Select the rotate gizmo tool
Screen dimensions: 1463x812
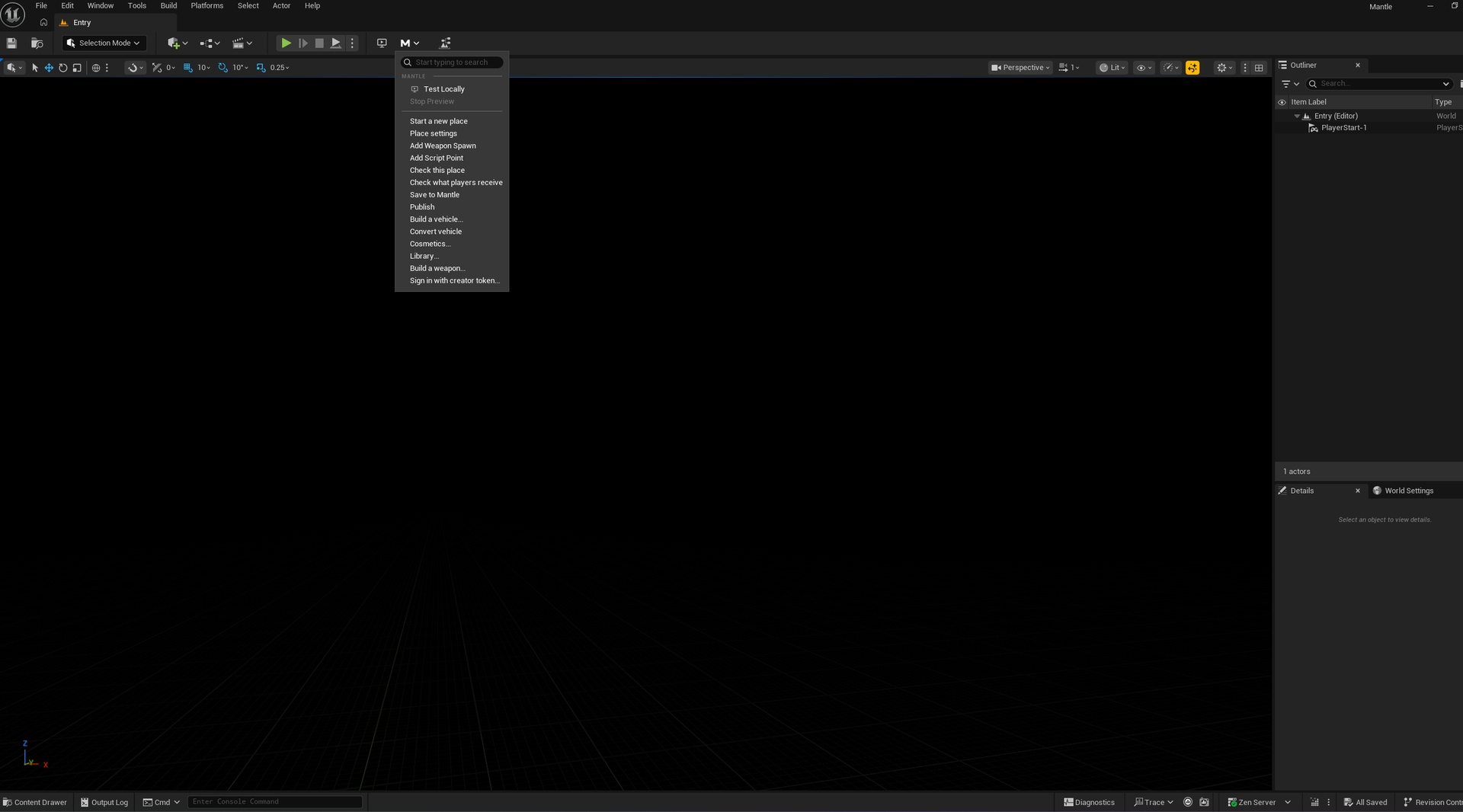click(x=63, y=68)
